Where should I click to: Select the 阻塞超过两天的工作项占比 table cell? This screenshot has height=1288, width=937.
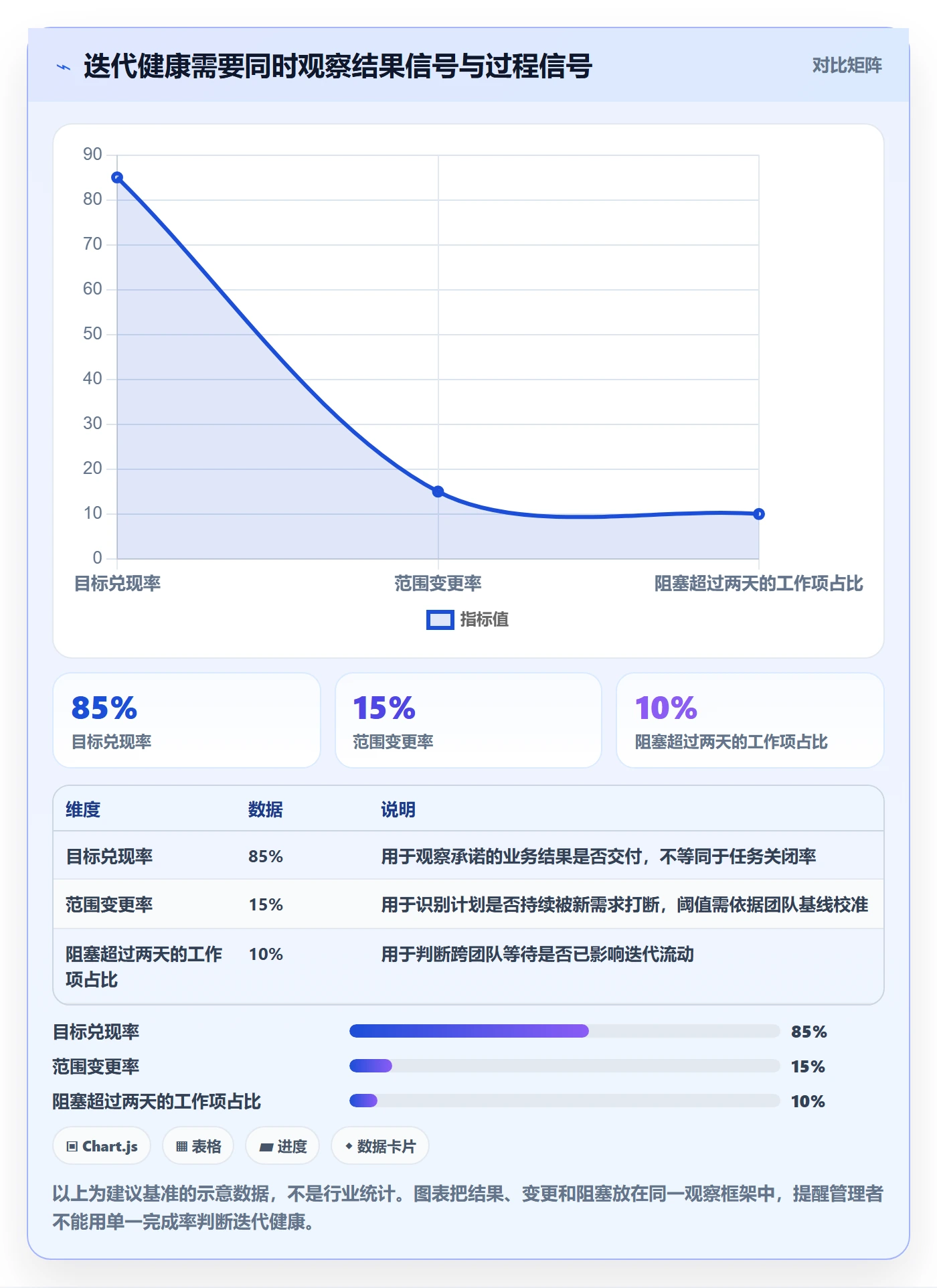[x=144, y=967]
